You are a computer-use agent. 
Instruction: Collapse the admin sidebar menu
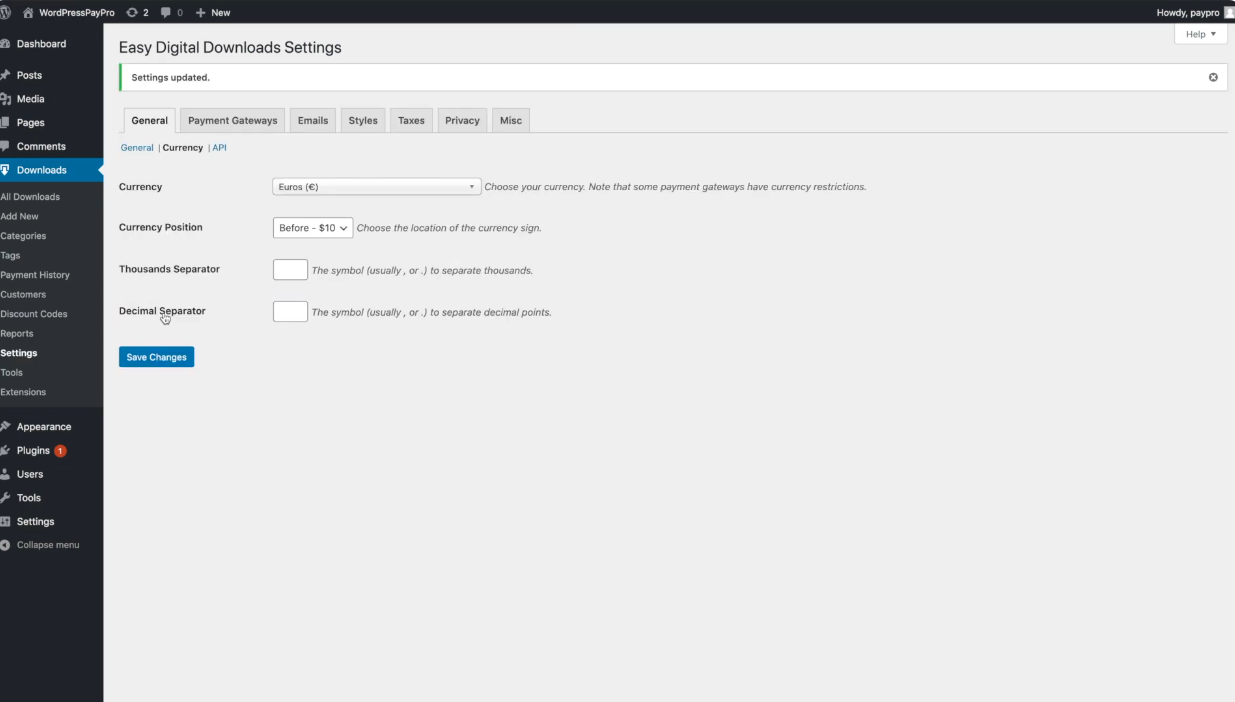(47, 545)
